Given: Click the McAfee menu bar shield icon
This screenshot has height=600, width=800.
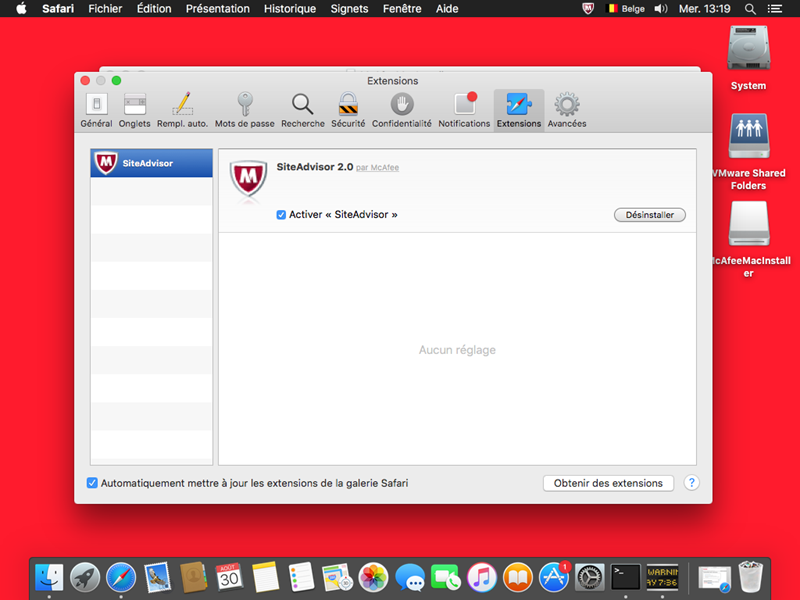Looking at the screenshot, I should click(588, 9).
